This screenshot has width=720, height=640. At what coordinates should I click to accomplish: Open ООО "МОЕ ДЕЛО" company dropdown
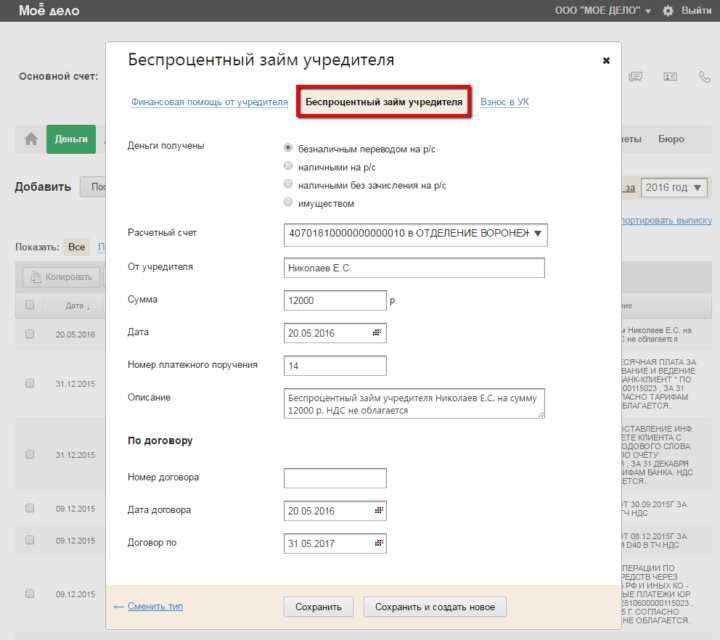pos(602,11)
